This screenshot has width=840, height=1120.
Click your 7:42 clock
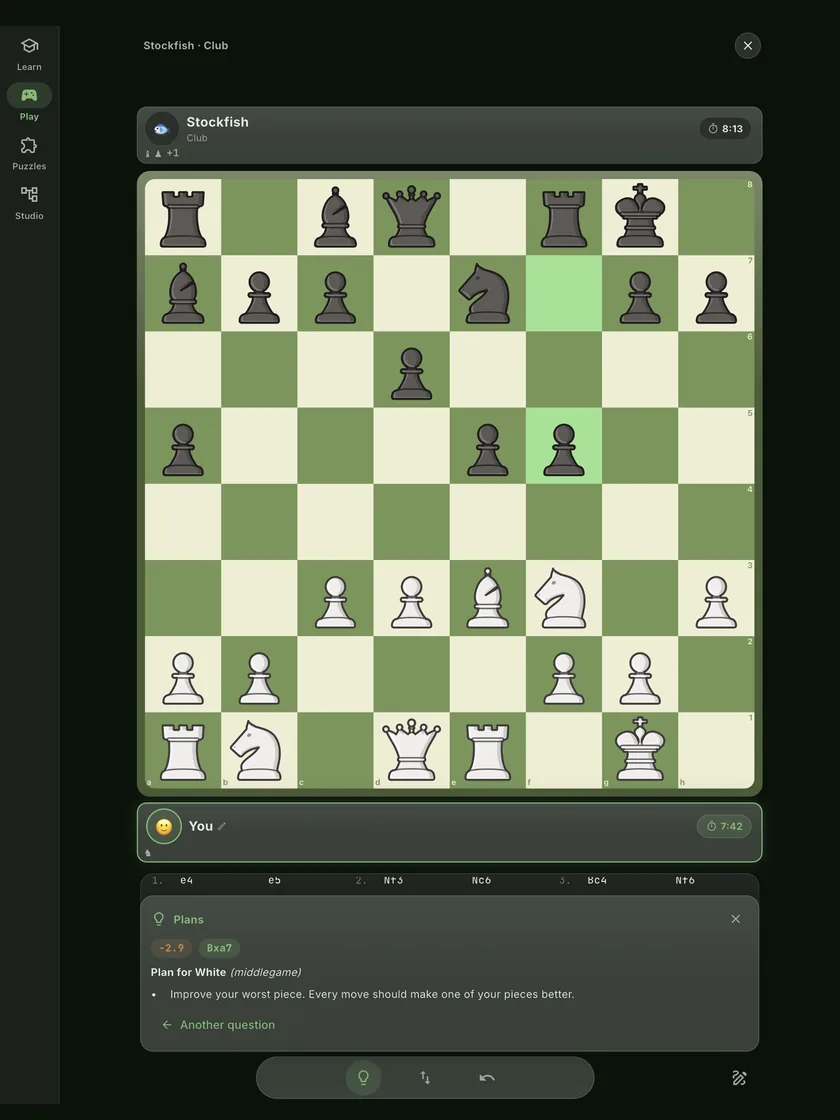[724, 826]
